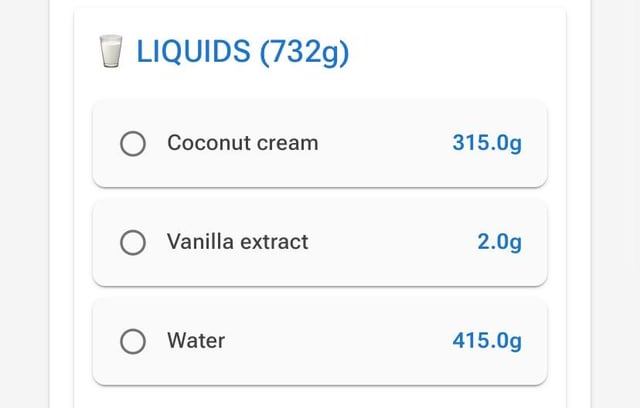640x408 pixels.
Task: Click the Coconut cream ingredient name
Action: pos(242,143)
